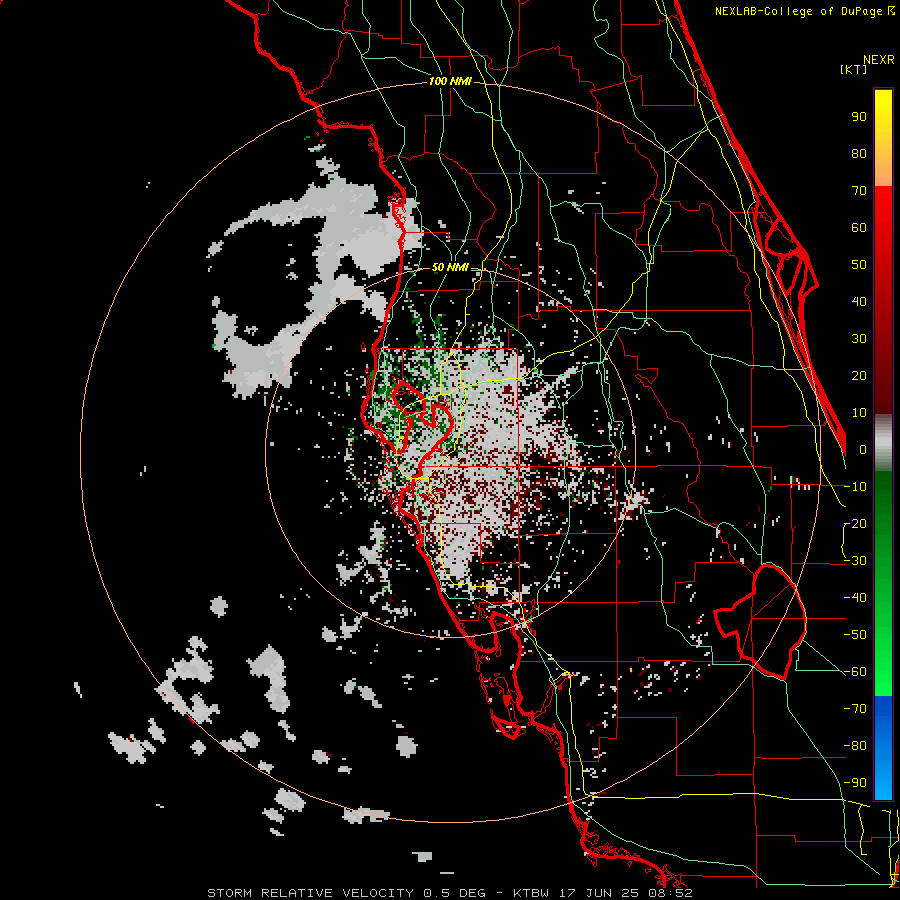Select the -10 knot scale value
Screen dimensions: 900x900
point(855,487)
